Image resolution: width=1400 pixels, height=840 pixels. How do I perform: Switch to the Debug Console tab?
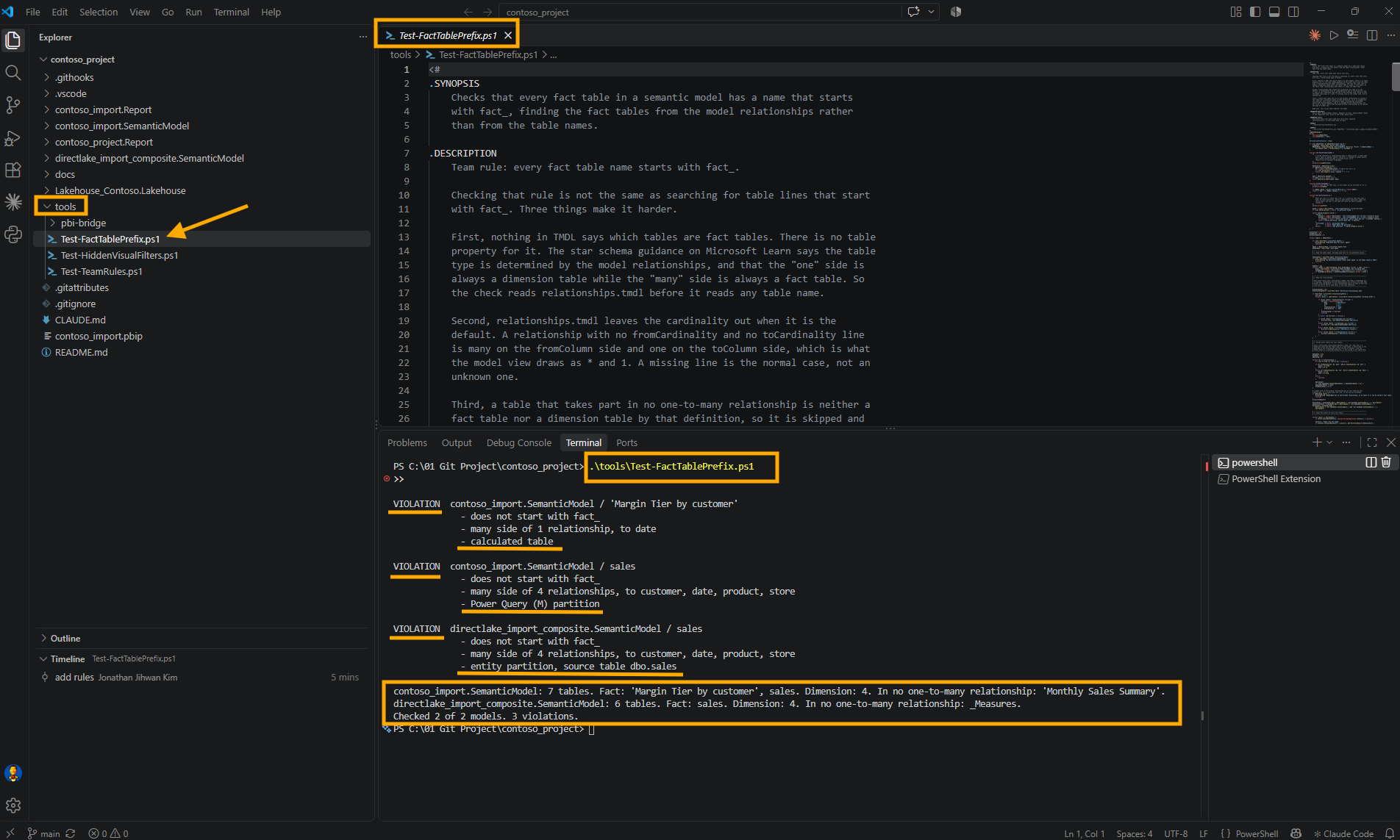pyautogui.click(x=518, y=442)
